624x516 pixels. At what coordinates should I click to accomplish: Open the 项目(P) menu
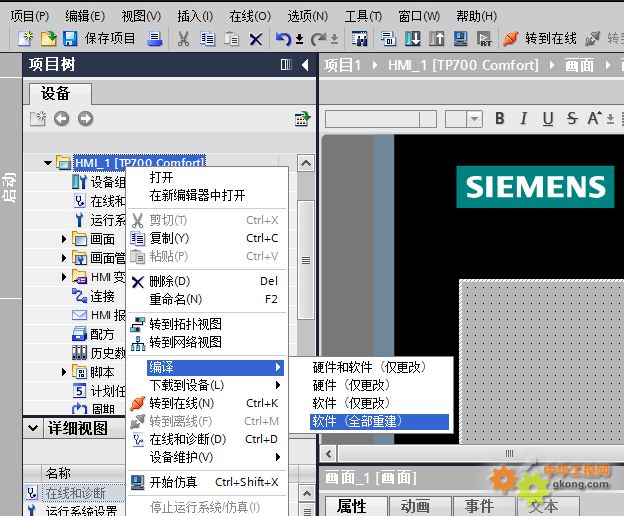30,16
